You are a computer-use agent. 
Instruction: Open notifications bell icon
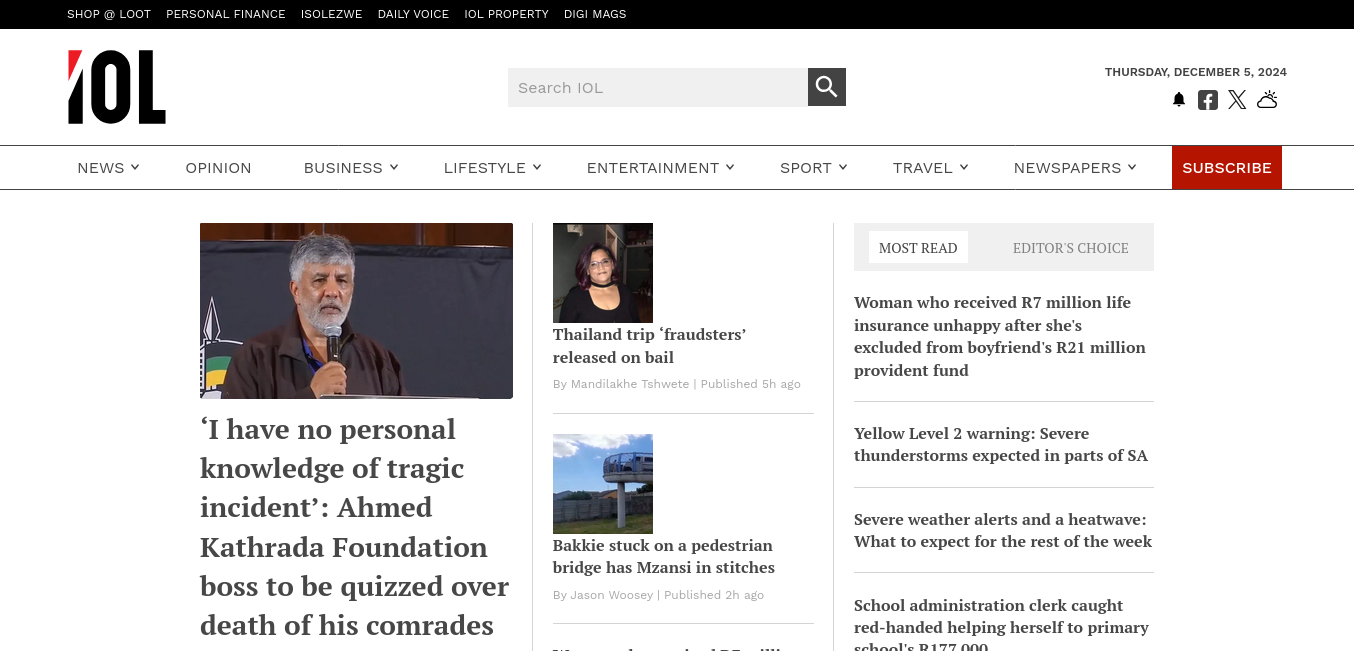[x=1179, y=100]
